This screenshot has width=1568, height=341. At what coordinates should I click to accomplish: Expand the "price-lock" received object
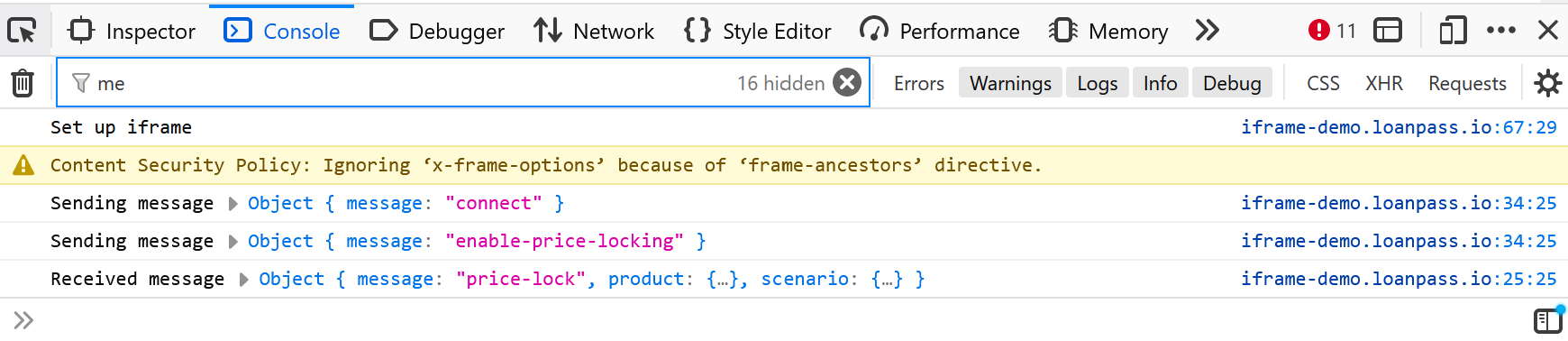tap(244, 280)
